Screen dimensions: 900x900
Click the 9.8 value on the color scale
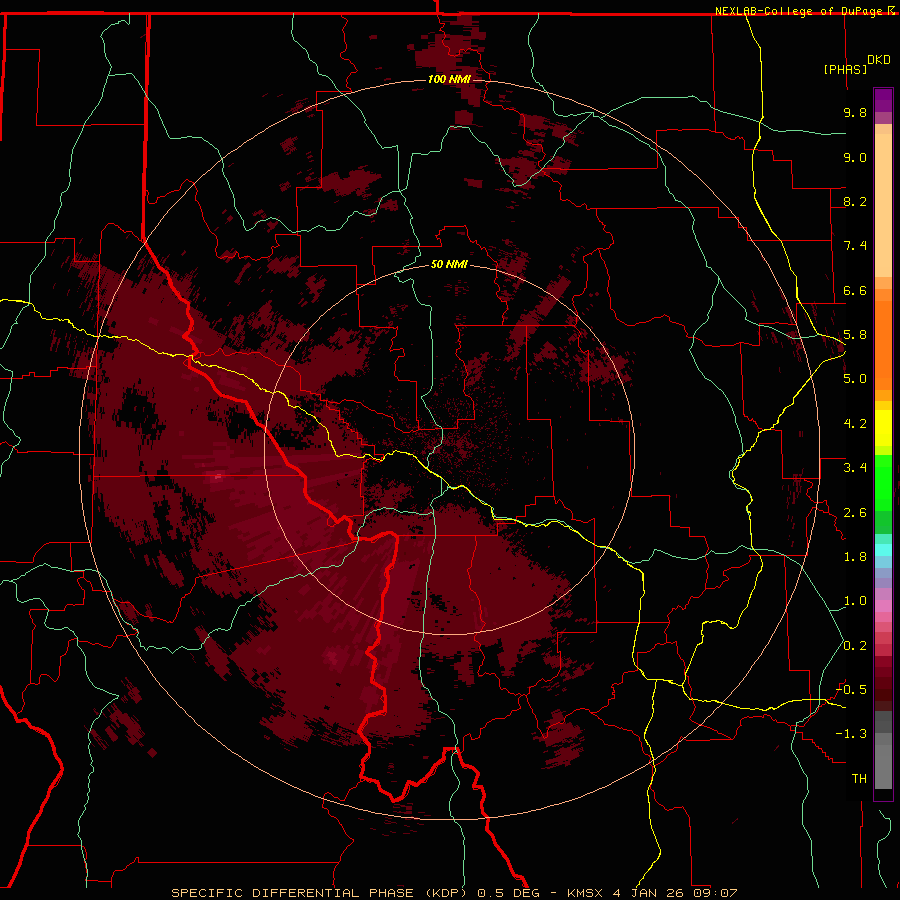pyautogui.click(x=855, y=112)
